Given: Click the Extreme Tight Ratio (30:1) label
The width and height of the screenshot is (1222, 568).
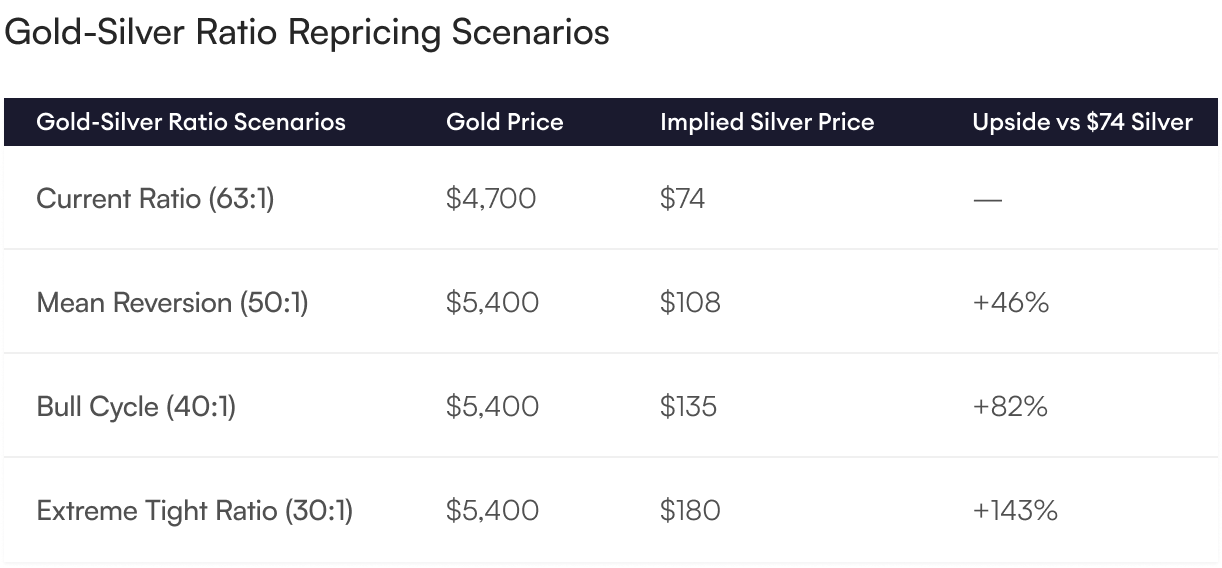Looking at the screenshot, I should pos(194,511).
